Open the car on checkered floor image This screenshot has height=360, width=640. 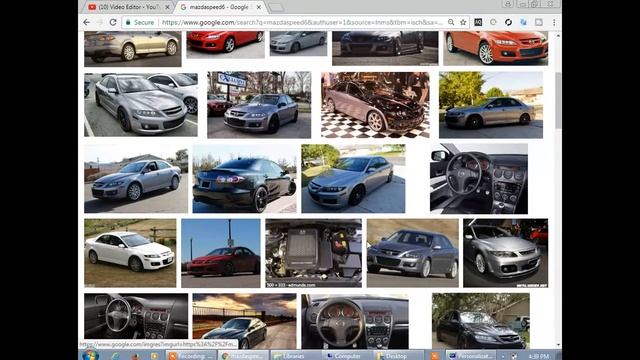375,105
